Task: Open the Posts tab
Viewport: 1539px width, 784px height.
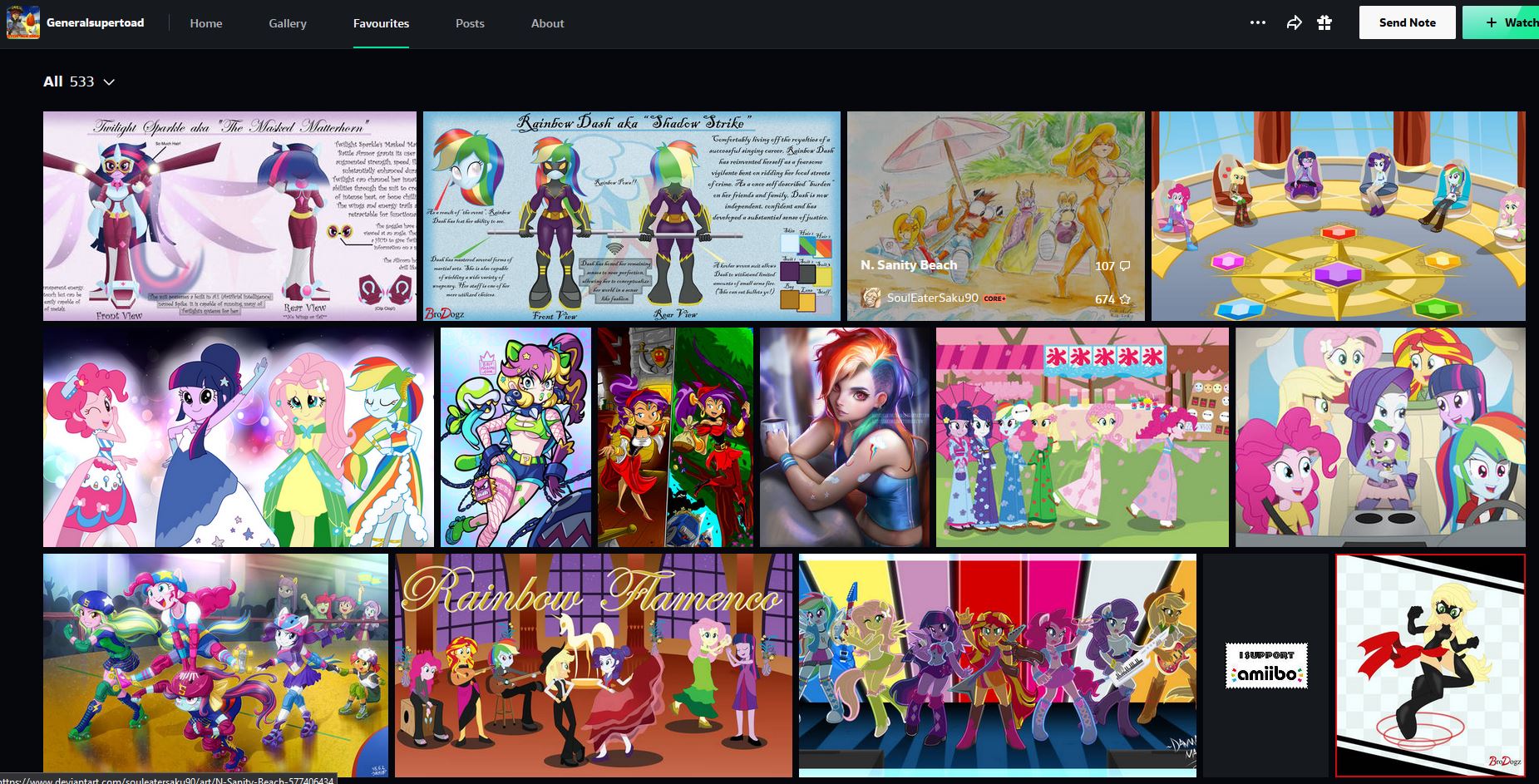Action: tap(470, 23)
